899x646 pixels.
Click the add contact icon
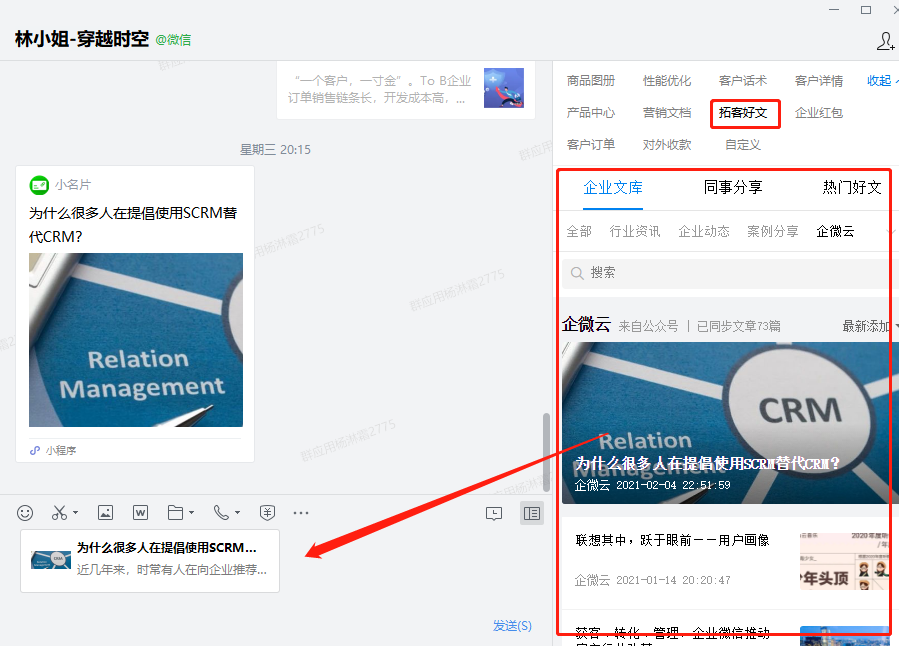pyautogui.click(x=885, y=41)
